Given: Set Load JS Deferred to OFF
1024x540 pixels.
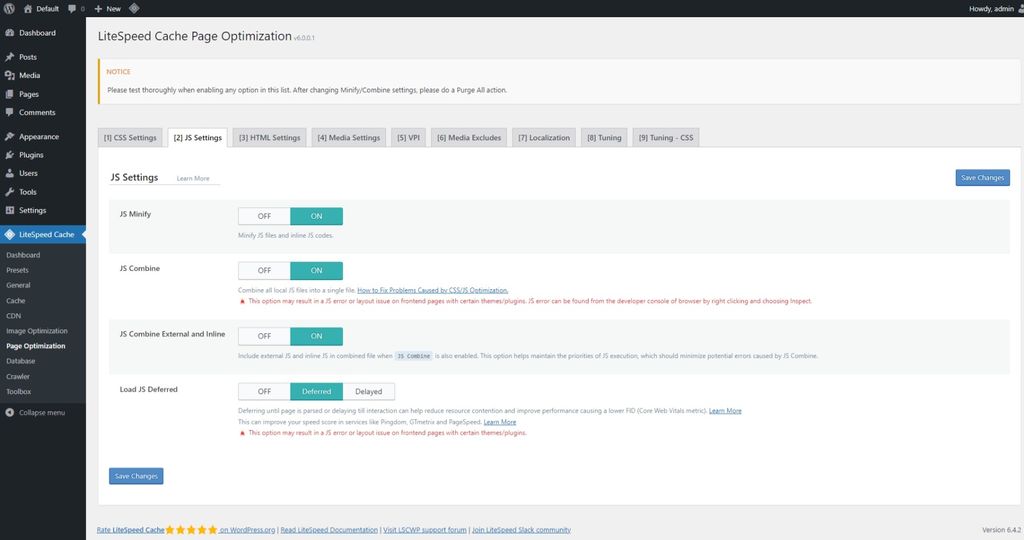Looking at the screenshot, I should [x=264, y=392].
